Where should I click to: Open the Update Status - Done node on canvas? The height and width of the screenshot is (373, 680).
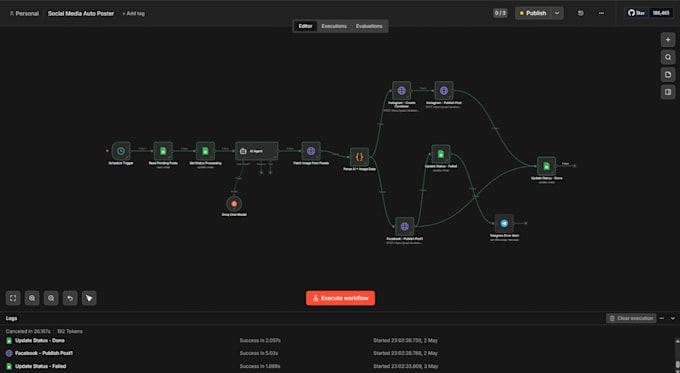[546, 166]
